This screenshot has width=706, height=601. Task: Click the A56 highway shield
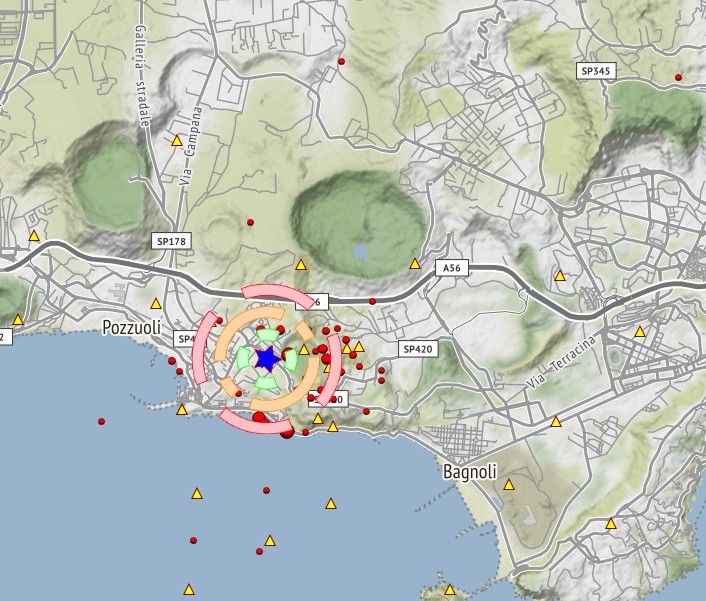point(452,268)
